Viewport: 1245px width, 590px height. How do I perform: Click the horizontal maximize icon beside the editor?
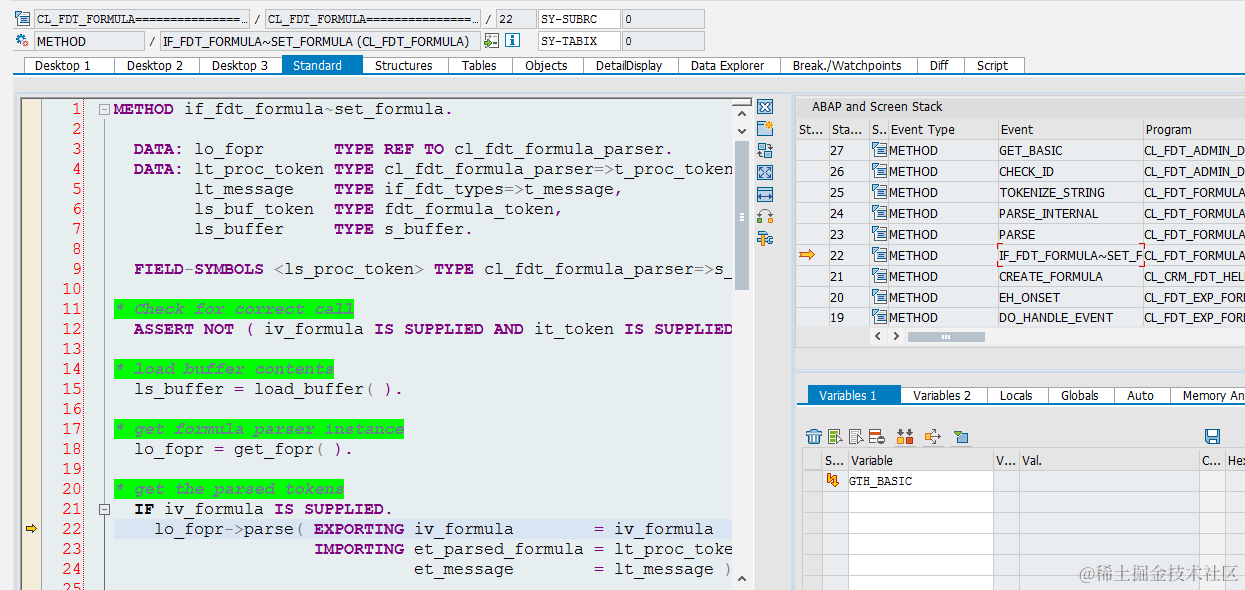765,195
